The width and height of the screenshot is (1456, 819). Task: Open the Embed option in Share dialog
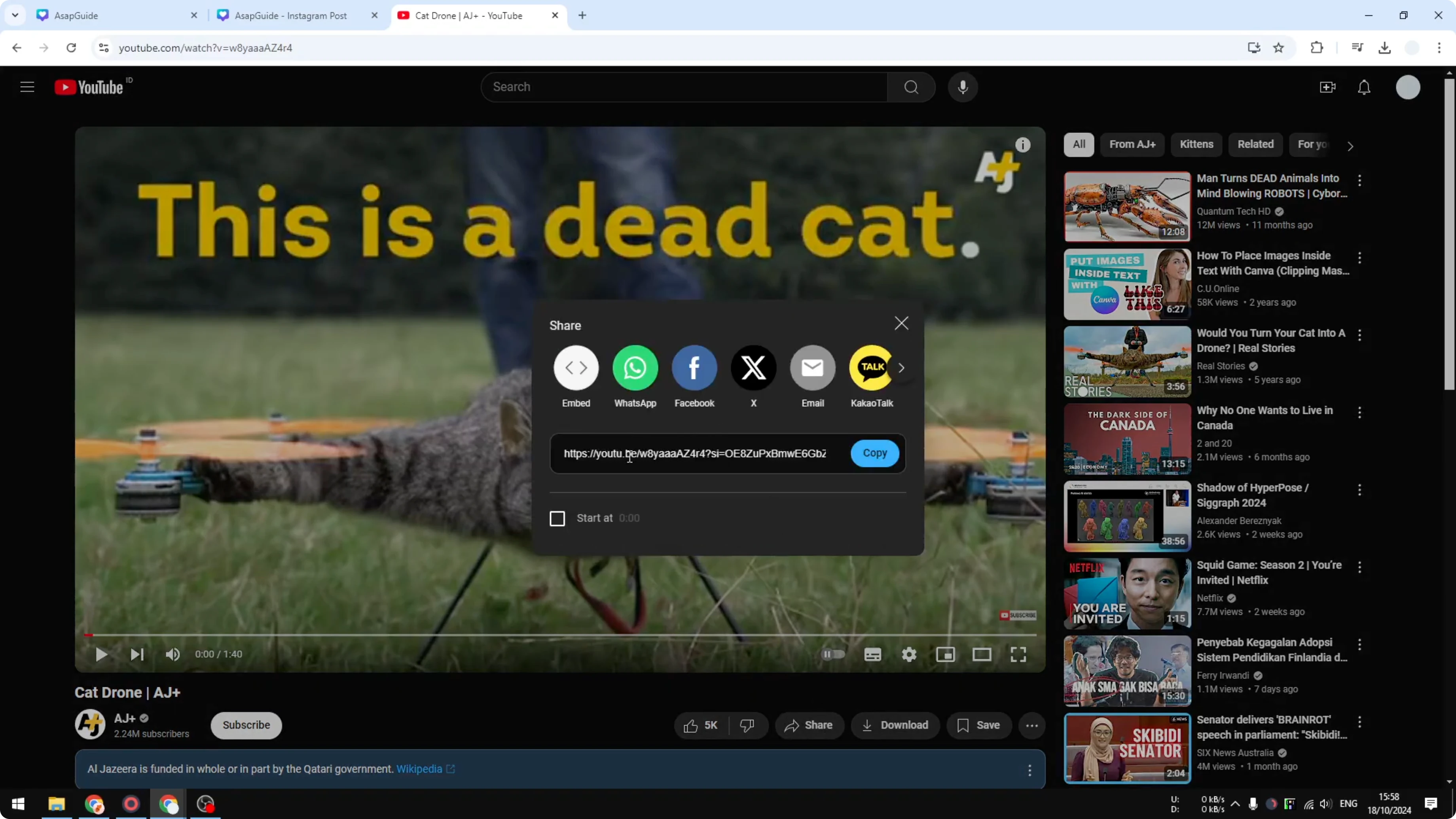pyautogui.click(x=576, y=368)
